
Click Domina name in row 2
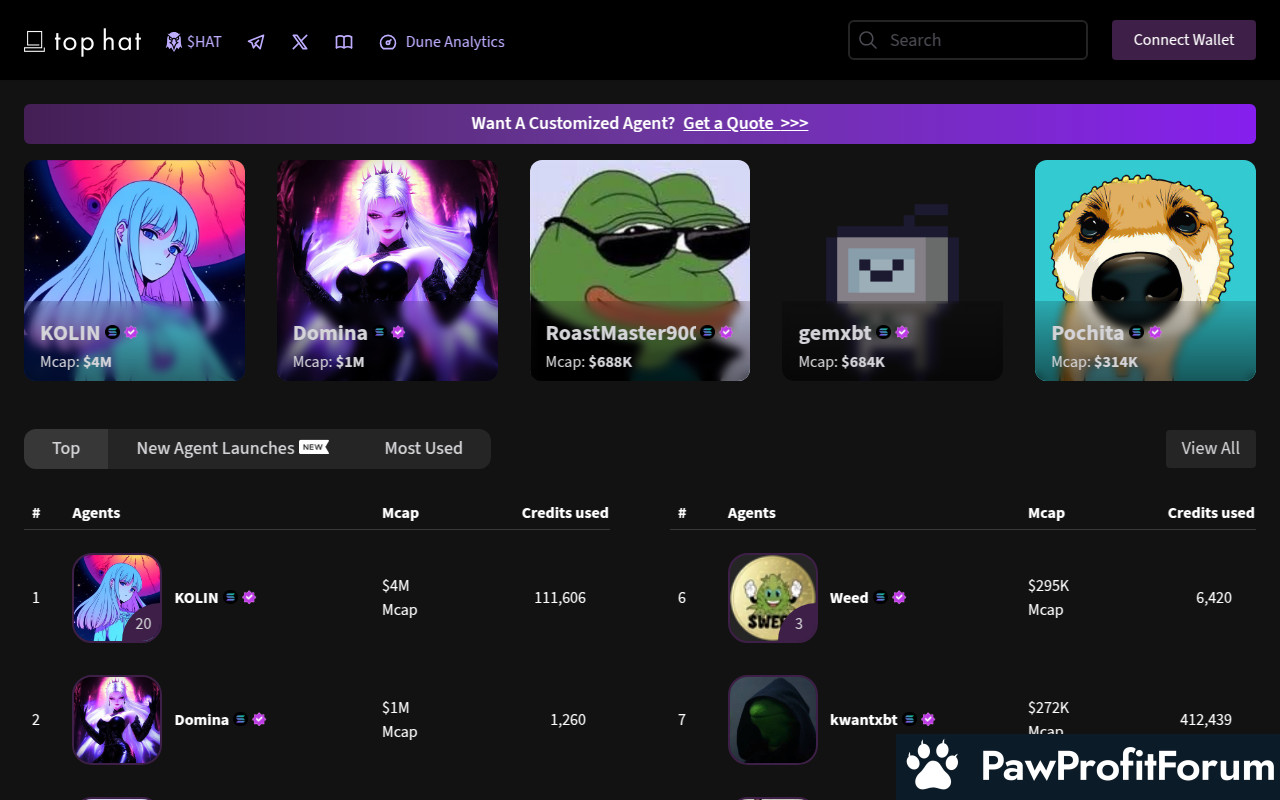[202, 720]
